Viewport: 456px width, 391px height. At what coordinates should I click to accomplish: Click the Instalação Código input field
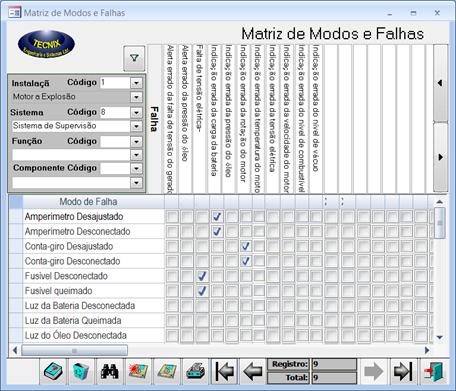[115, 83]
